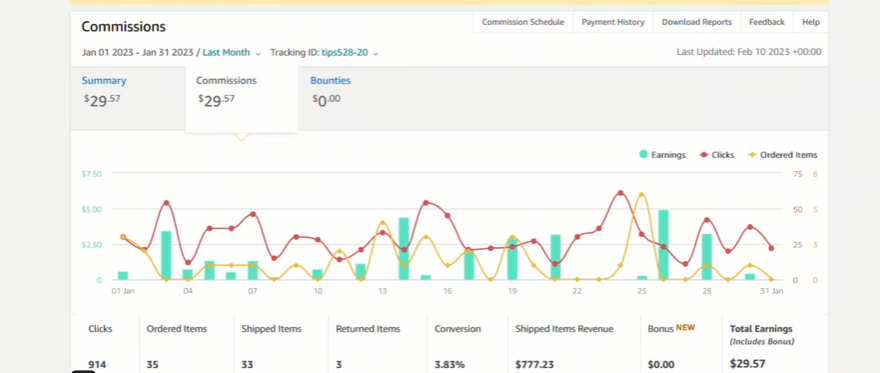Click the Ordered Items peak on 25 Jan
Screen dimensions: 880x373
[x=641, y=195]
